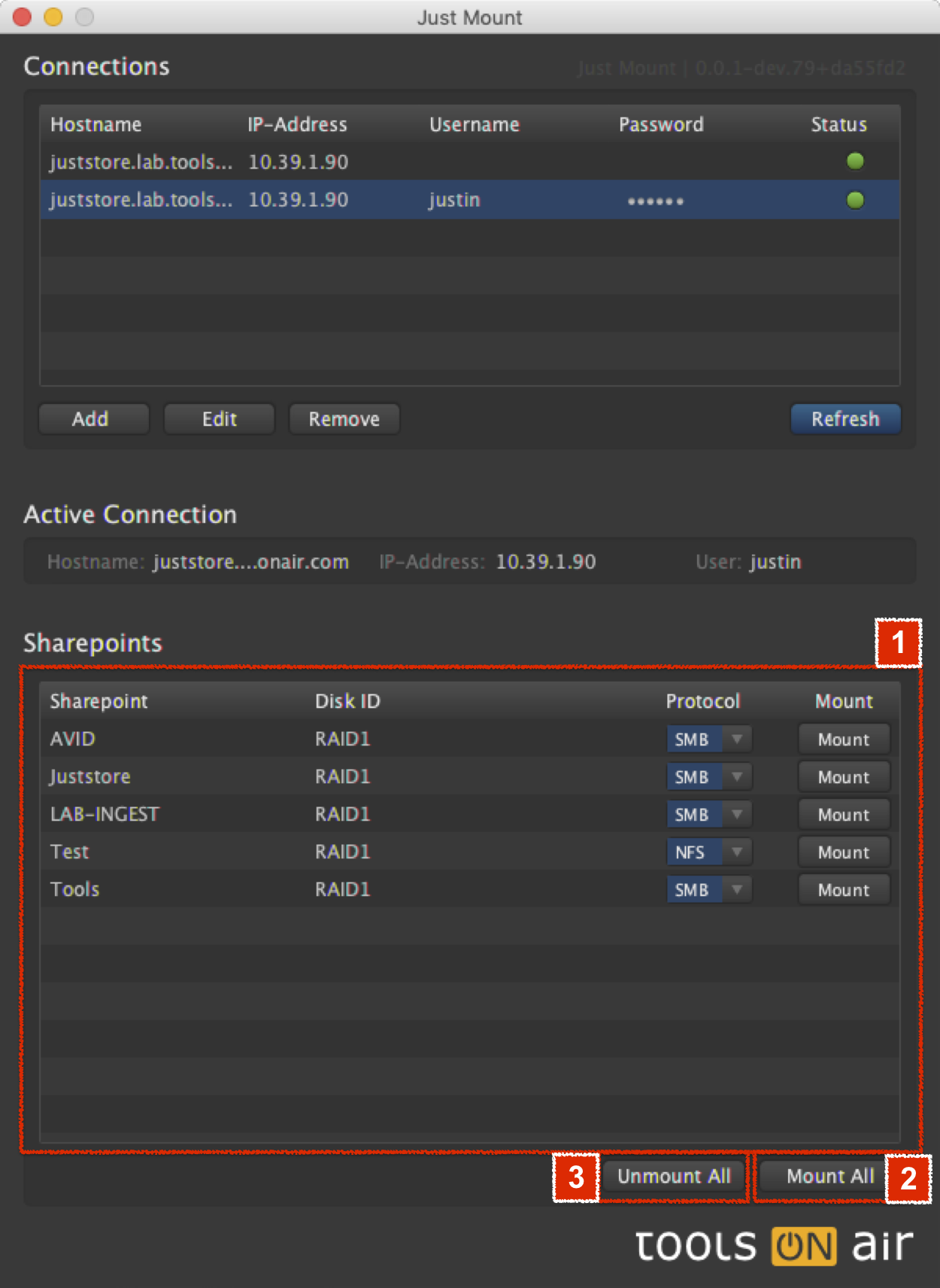Image resolution: width=940 pixels, height=1288 pixels.
Task: Click the Password column header
Action: pos(661,125)
